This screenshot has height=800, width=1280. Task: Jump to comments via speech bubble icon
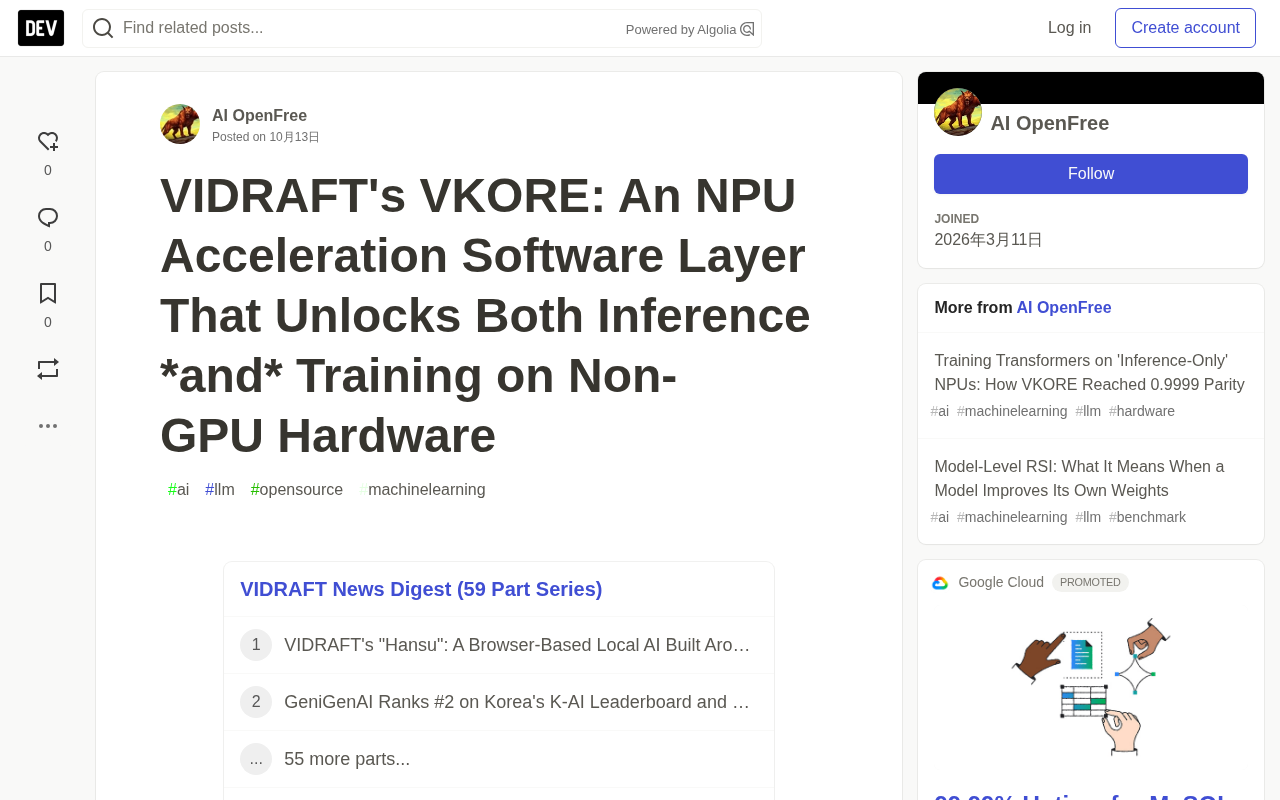48,218
